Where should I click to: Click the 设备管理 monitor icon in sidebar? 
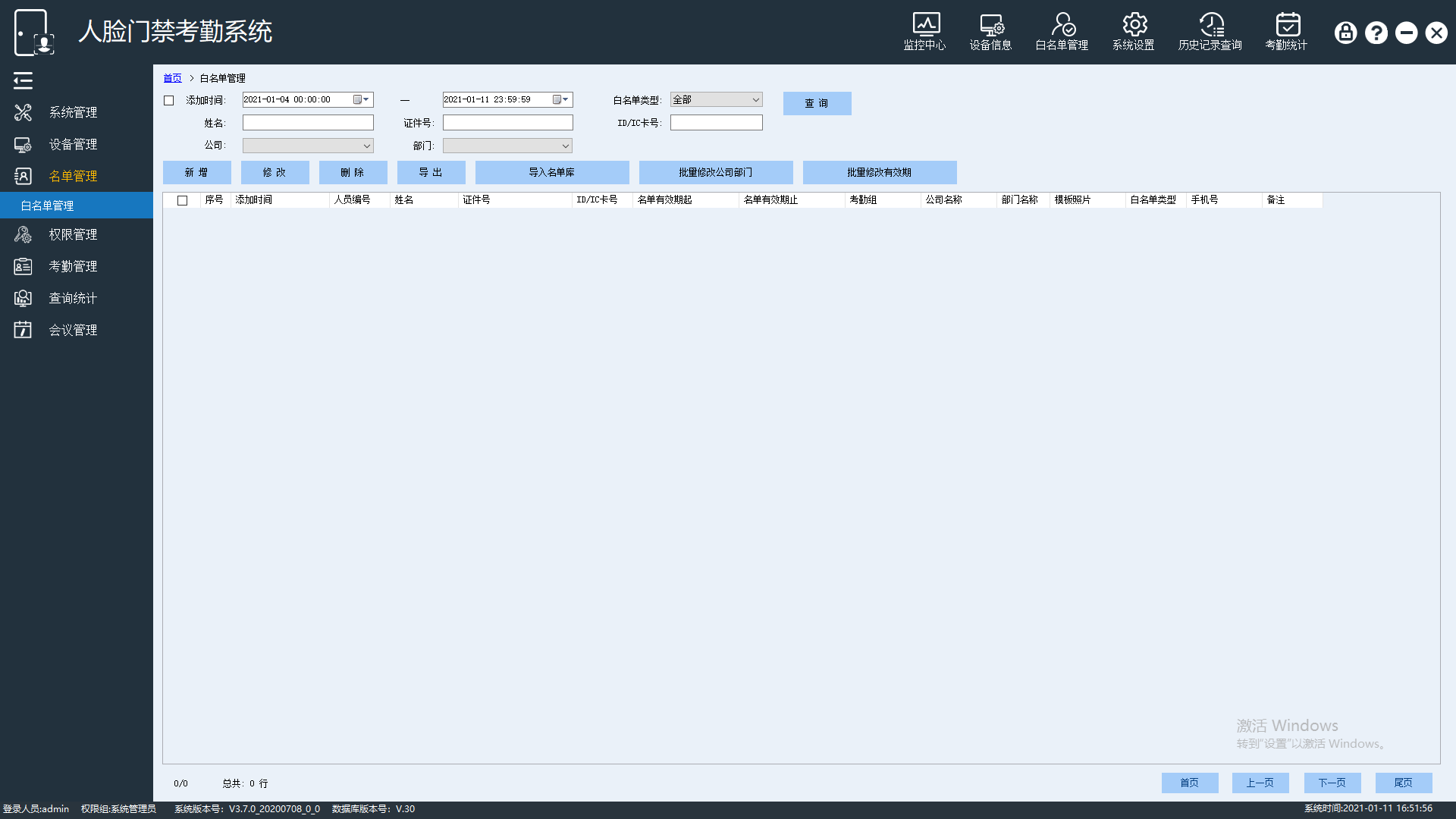[23, 144]
